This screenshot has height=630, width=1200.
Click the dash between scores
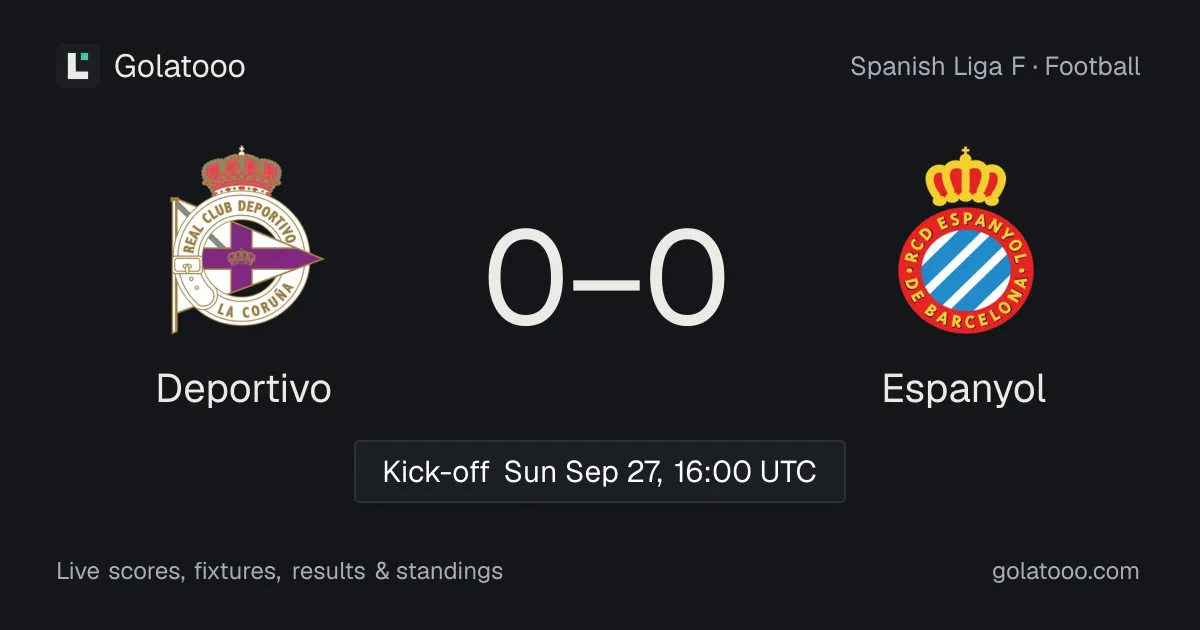[x=607, y=282]
